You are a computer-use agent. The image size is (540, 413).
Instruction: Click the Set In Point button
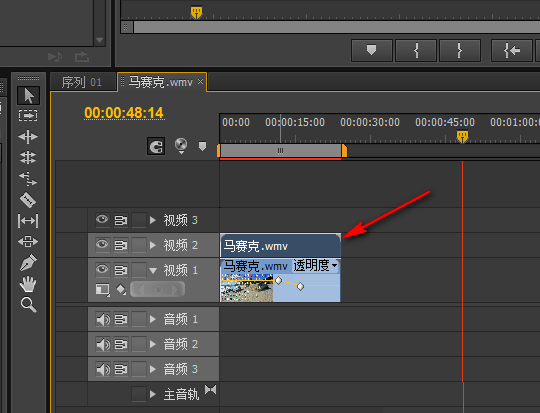pyautogui.click(x=416, y=50)
